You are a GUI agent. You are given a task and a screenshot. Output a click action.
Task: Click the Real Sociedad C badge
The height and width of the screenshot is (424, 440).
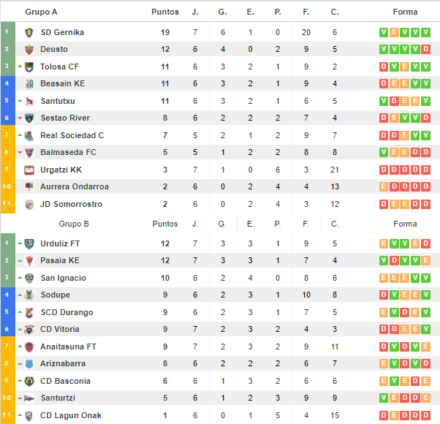29,135
